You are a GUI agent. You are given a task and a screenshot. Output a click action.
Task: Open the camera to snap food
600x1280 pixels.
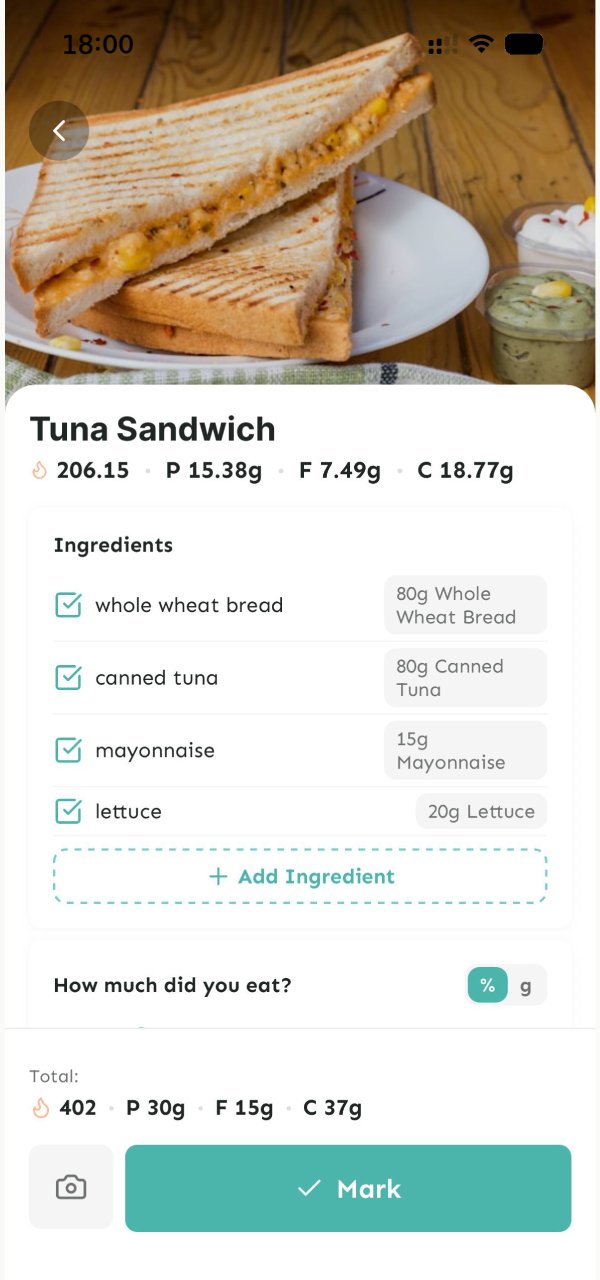click(x=71, y=1187)
